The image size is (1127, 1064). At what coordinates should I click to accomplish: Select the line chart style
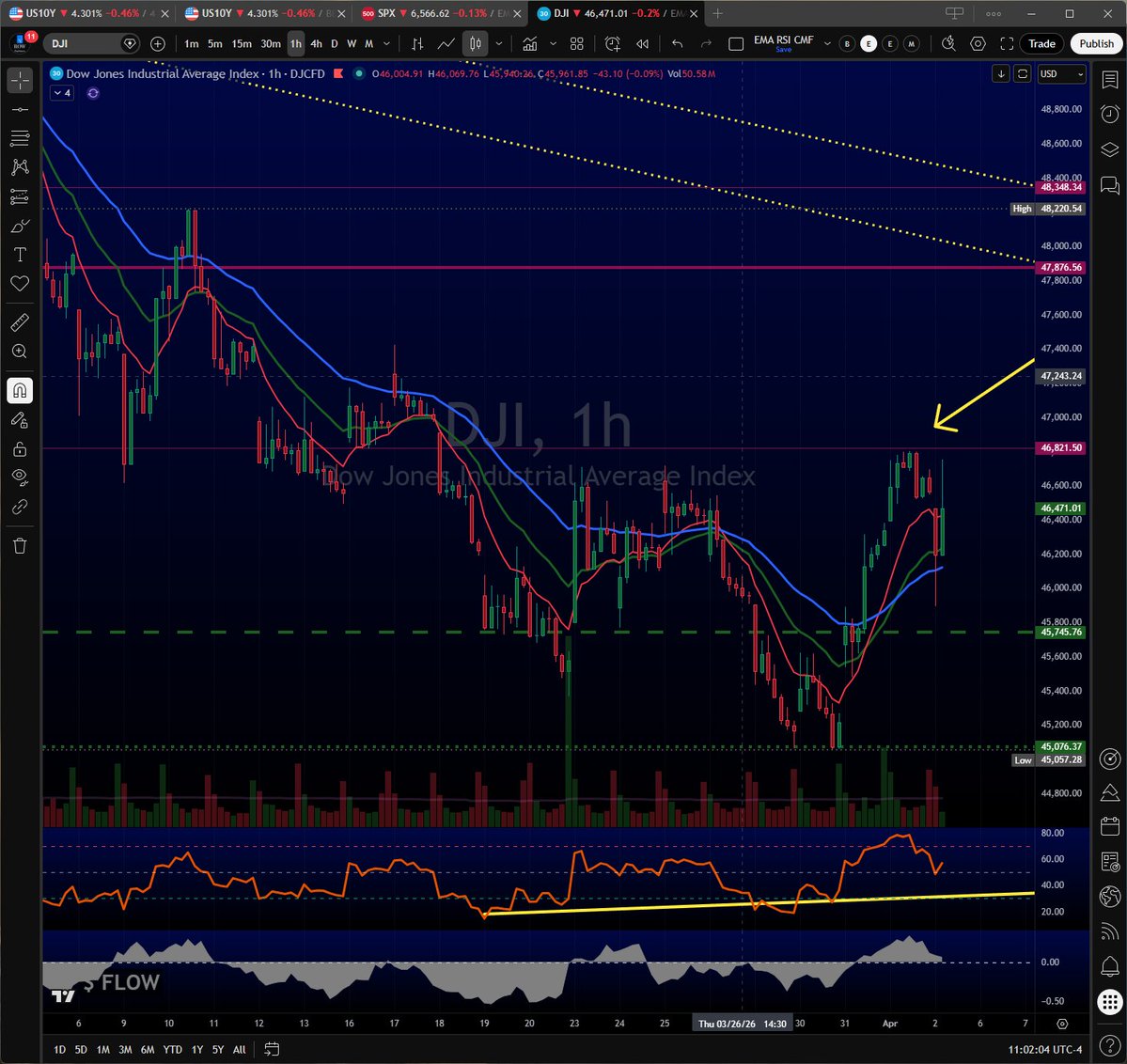446,44
